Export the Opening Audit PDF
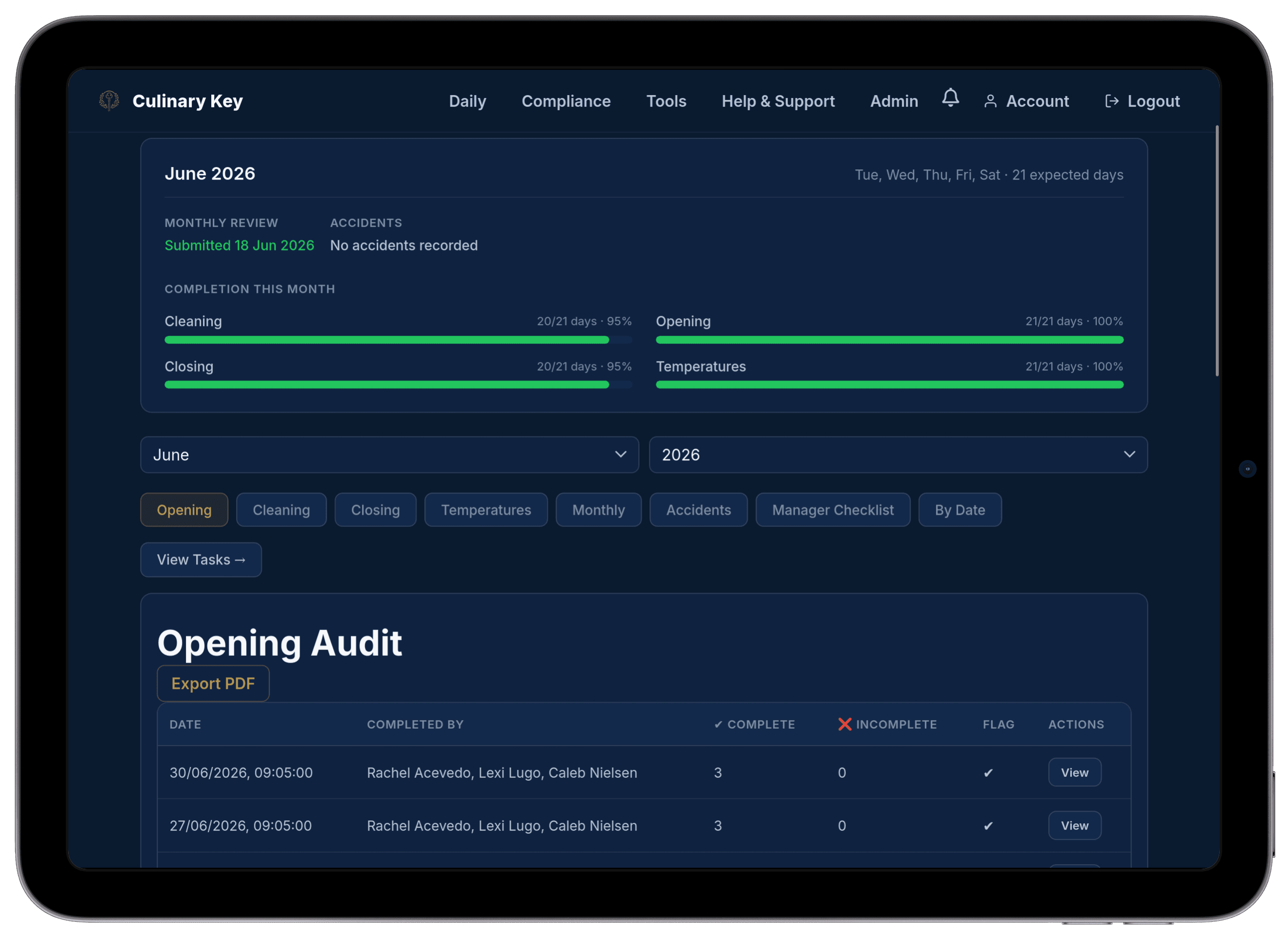 213,684
